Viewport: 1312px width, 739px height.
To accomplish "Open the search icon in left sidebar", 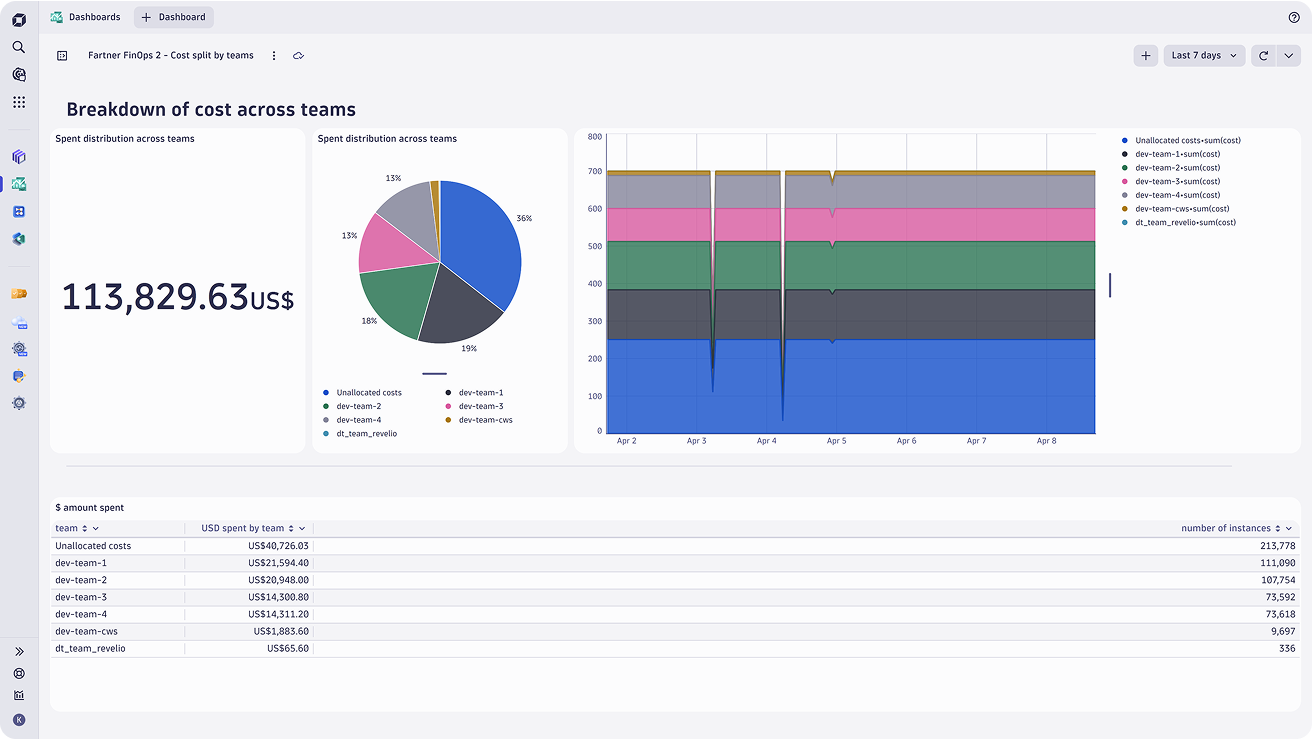I will tap(19, 47).
